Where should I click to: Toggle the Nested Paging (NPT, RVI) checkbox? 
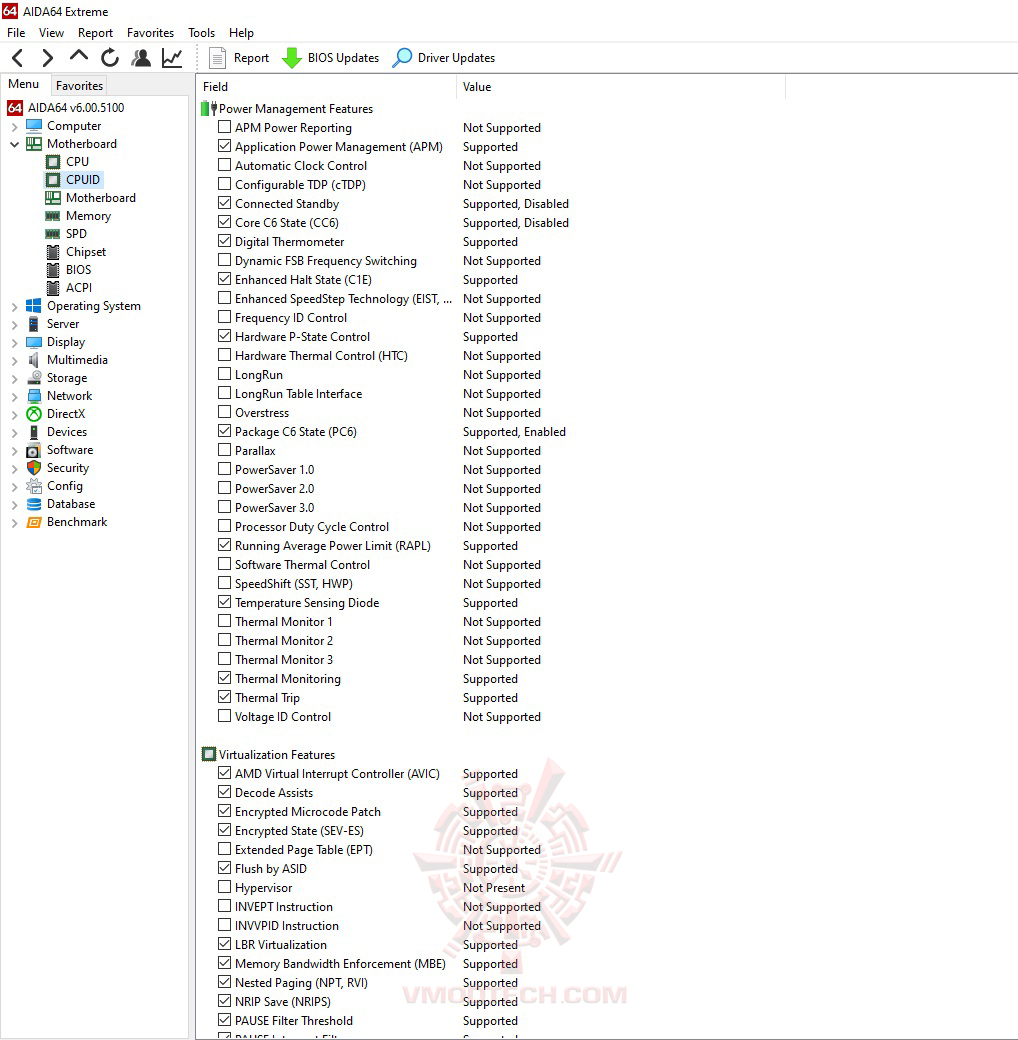225,982
